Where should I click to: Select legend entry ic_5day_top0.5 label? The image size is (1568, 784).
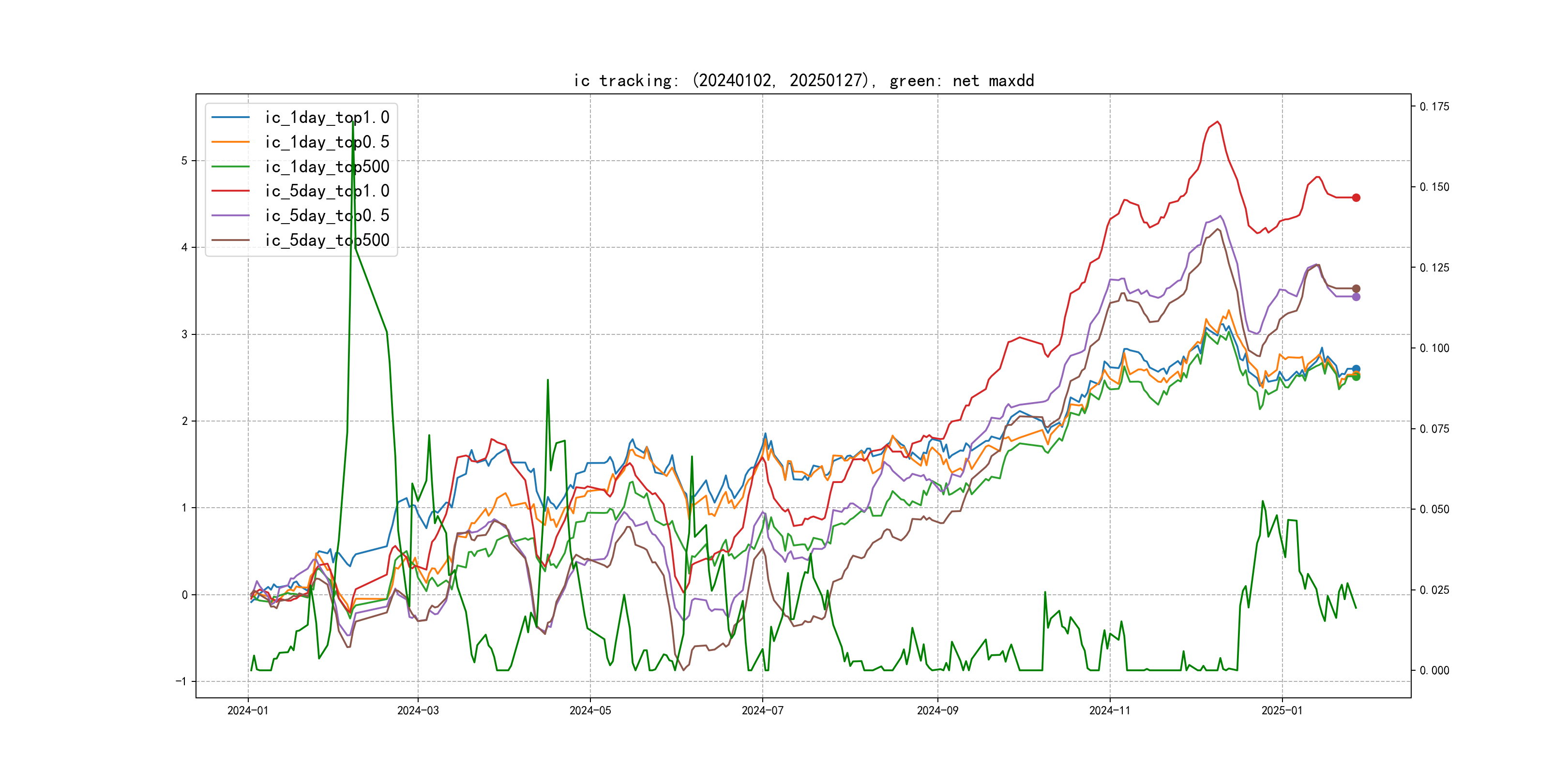[327, 215]
